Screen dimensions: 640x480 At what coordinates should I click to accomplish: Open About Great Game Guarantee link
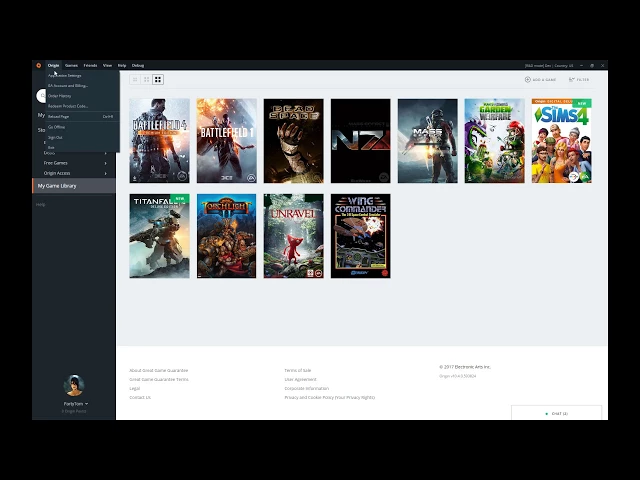pos(159,371)
